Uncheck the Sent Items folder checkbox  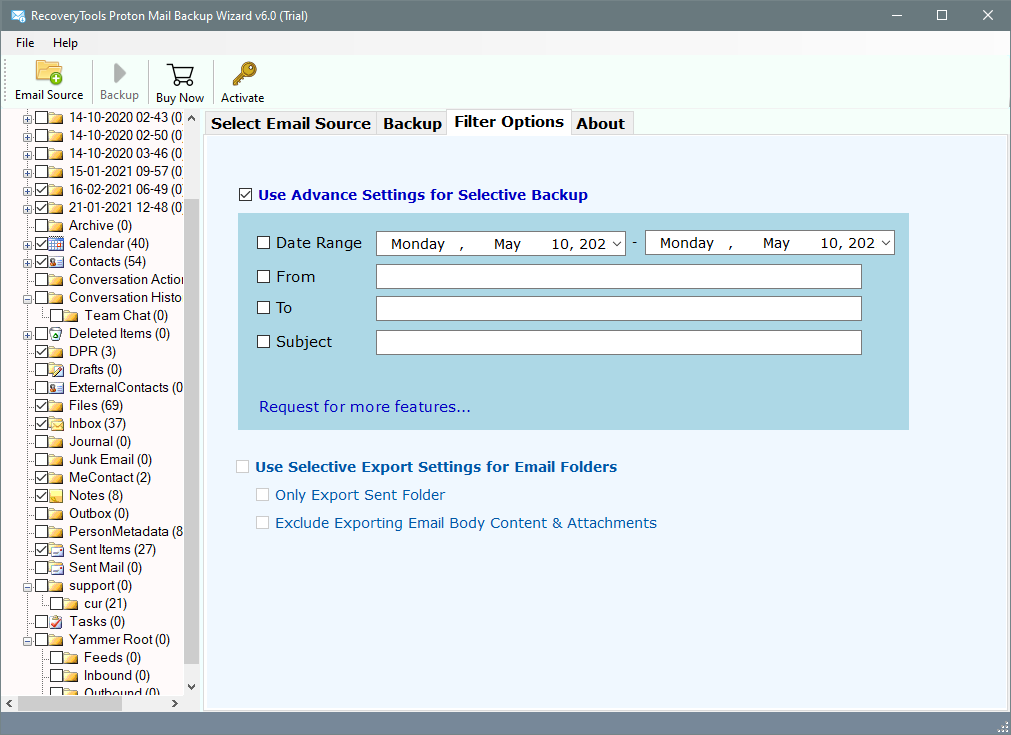[41, 550]
